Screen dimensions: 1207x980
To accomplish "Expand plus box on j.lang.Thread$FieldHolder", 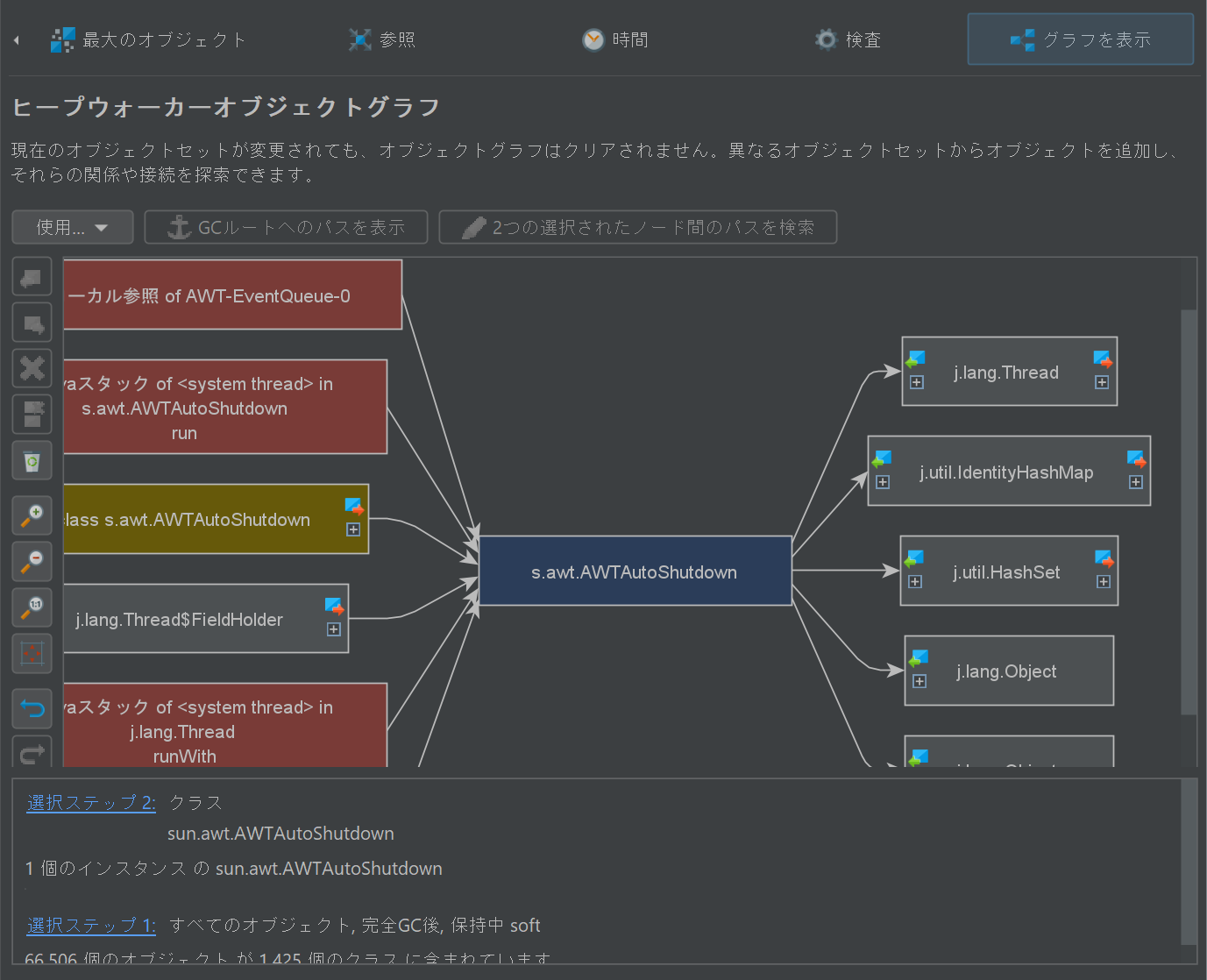I will point(334,629).
